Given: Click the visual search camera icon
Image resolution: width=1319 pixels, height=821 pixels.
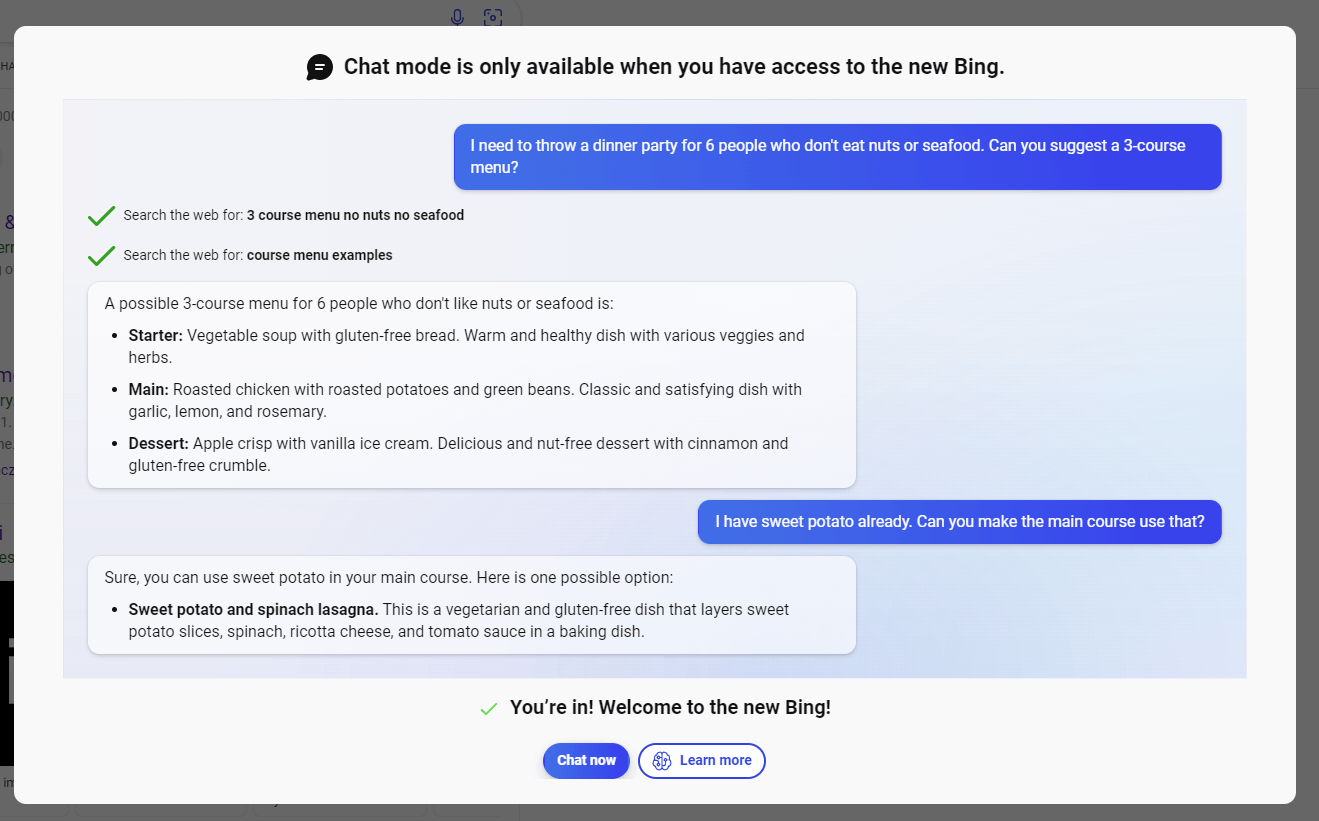Looking at the screenshot, I should point(492,17).
